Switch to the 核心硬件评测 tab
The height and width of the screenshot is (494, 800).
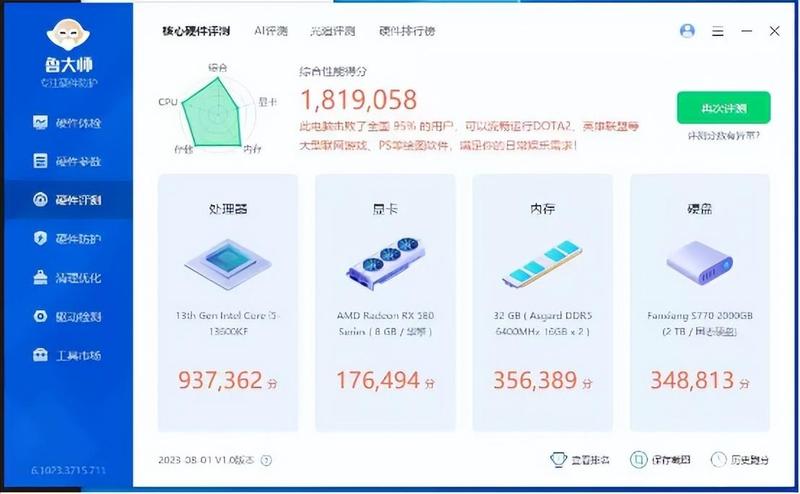pyautogui.click(x=196, y=31)
